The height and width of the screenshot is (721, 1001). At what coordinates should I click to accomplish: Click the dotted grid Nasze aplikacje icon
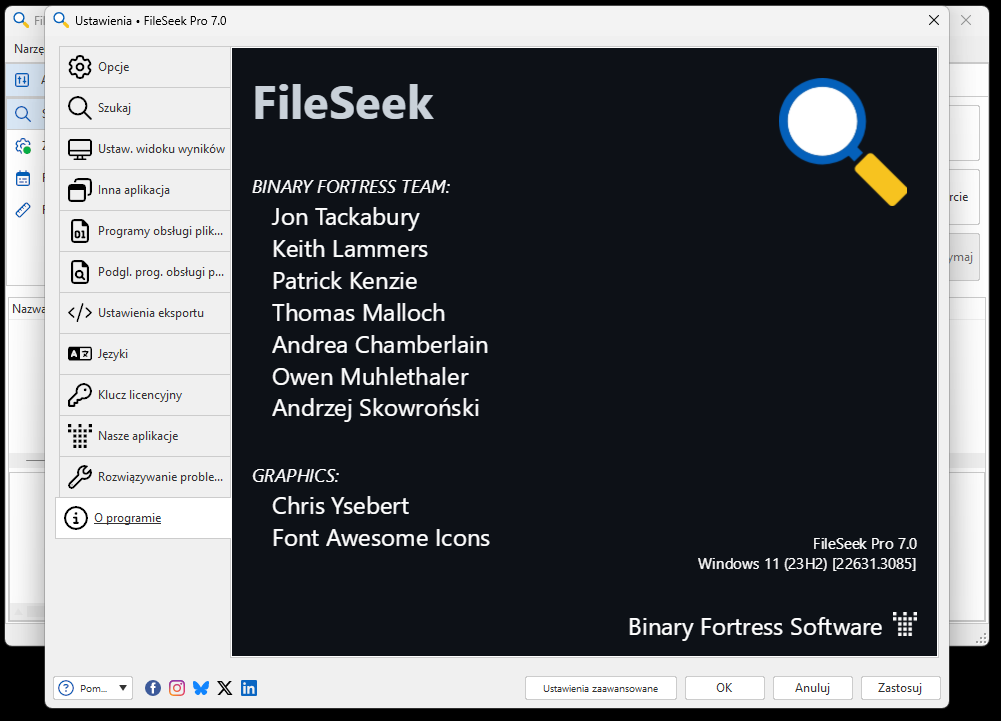coord(80,436)
